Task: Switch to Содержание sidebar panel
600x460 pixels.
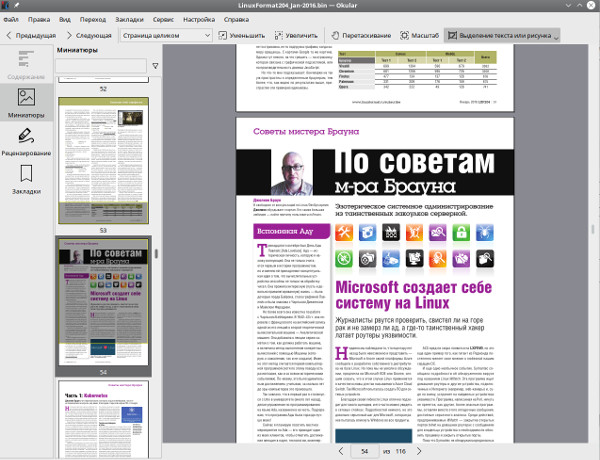Action: click(x=26, y=64)
